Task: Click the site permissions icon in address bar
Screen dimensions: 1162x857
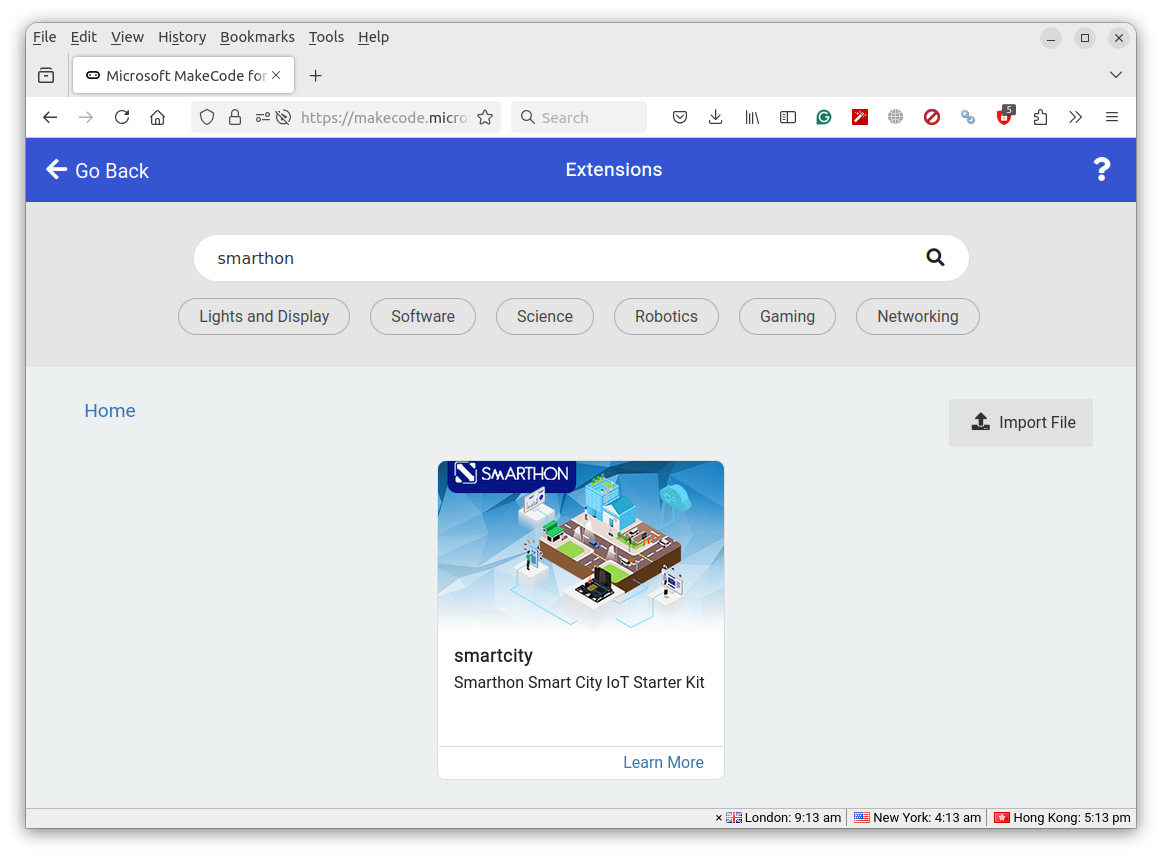Action: tap(262, 117)
